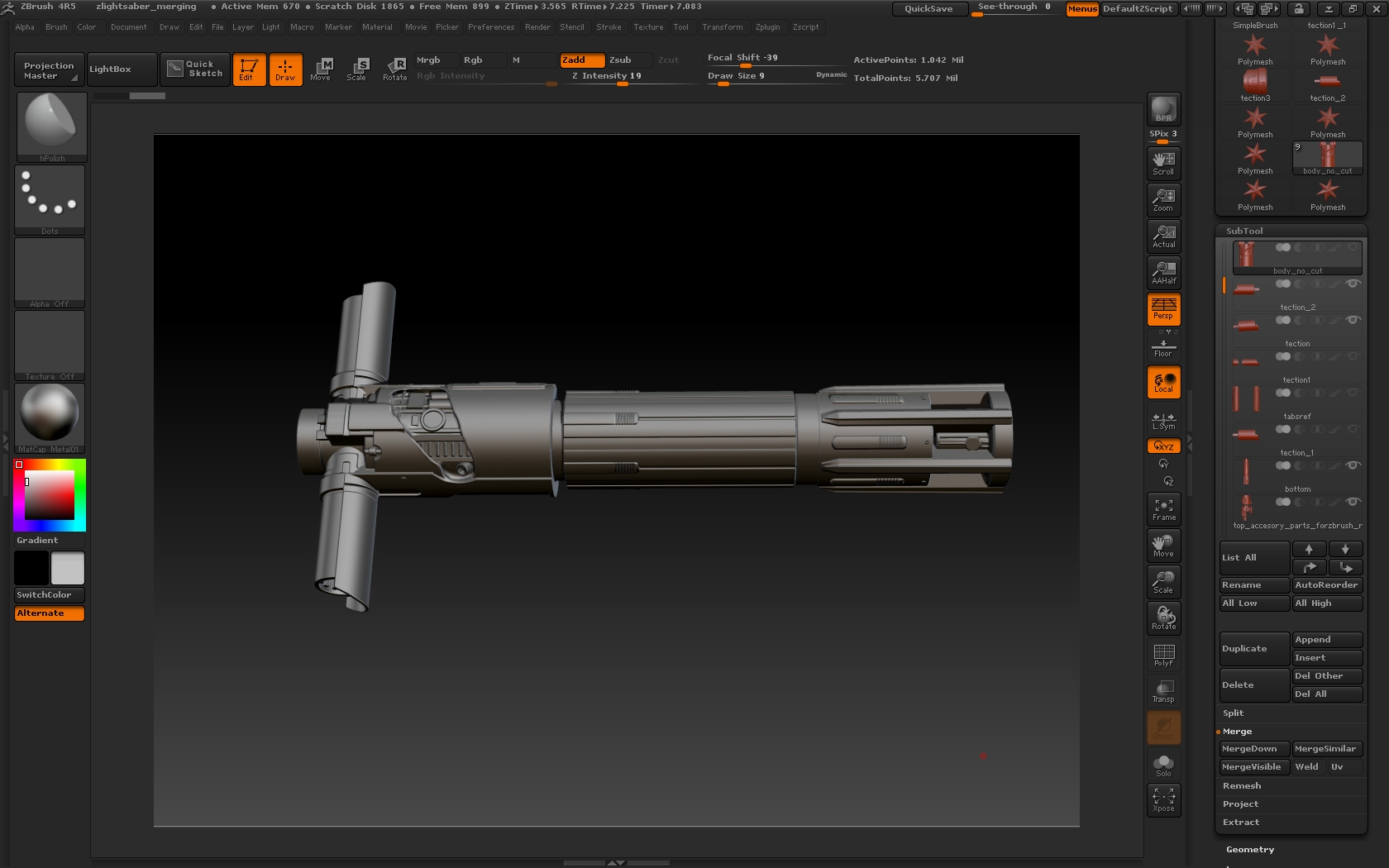Toggle Zsub mode
Image resolution: width=1389 pixels, height=868 pixels.
pos(629,60)
